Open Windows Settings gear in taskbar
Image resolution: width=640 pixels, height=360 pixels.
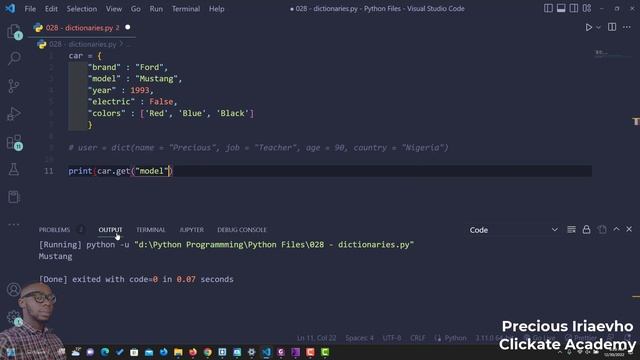point(251,352)
